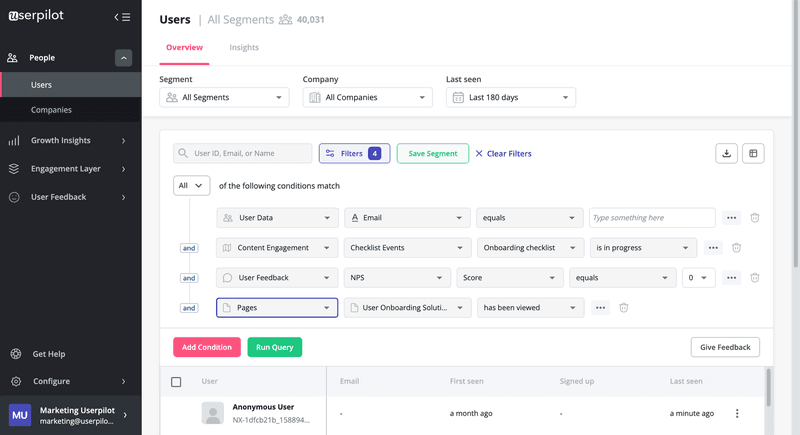Open Anonymous User row kebab menu
Viewport: 800px width, 435px height.
(x=737, y=414)
